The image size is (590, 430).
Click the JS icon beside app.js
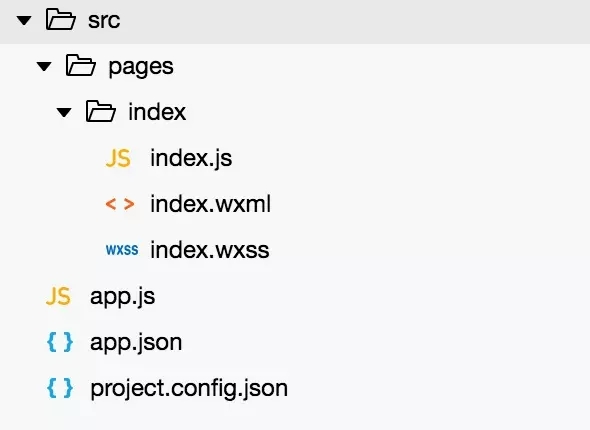point(58,296)
